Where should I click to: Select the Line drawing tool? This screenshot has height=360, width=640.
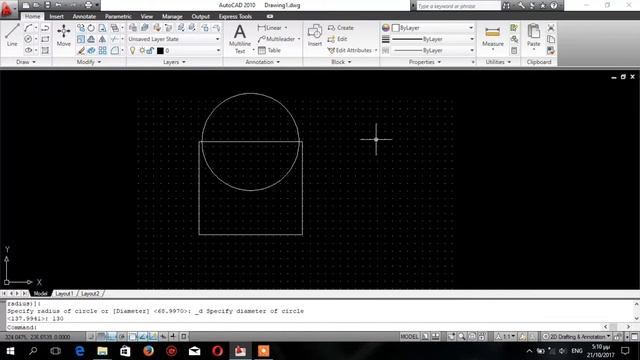pos(12,35)
